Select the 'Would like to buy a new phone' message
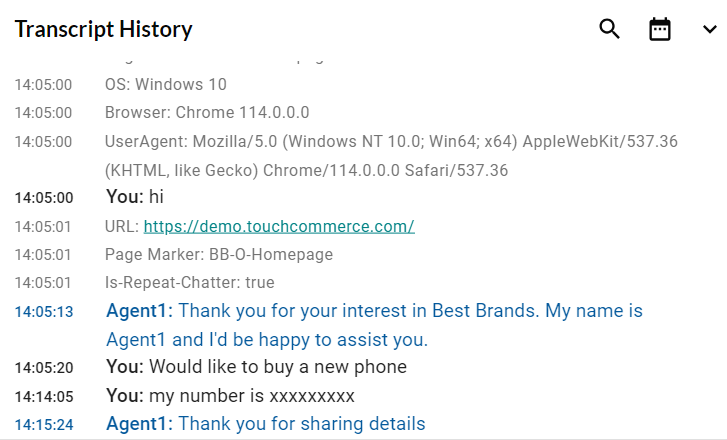The image size is (727, 440). click(x=257, y=367)
